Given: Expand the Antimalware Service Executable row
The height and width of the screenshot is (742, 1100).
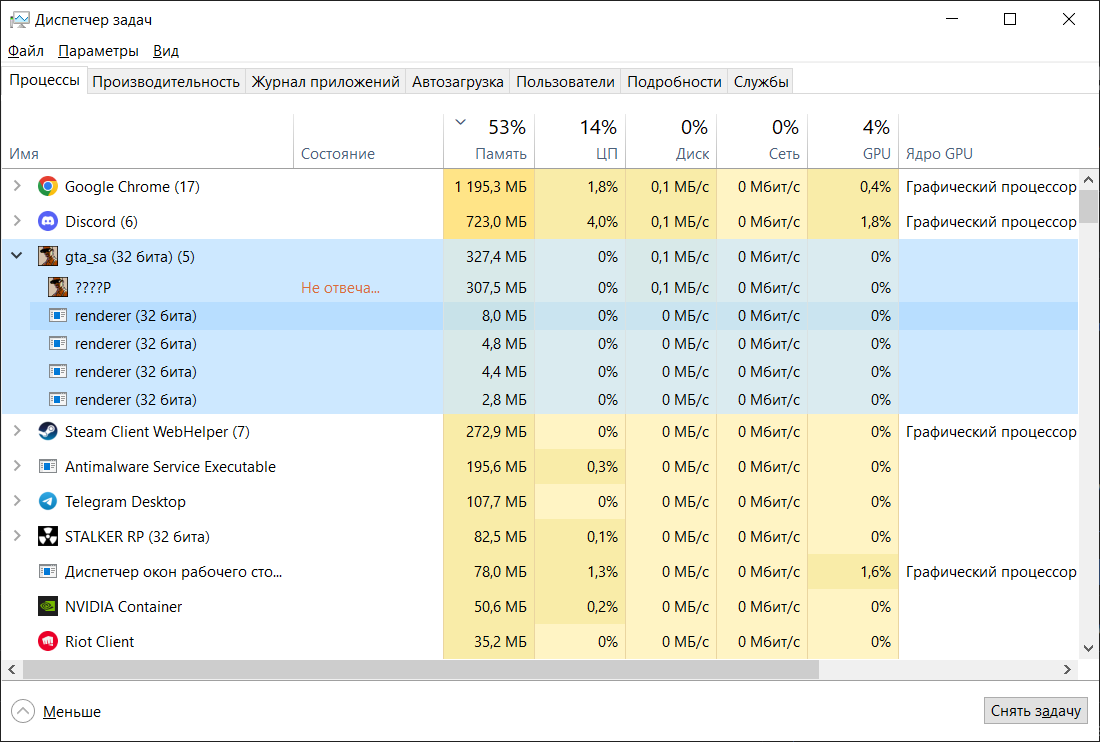Looking at the screenshot, I should [x=18, y=466].
